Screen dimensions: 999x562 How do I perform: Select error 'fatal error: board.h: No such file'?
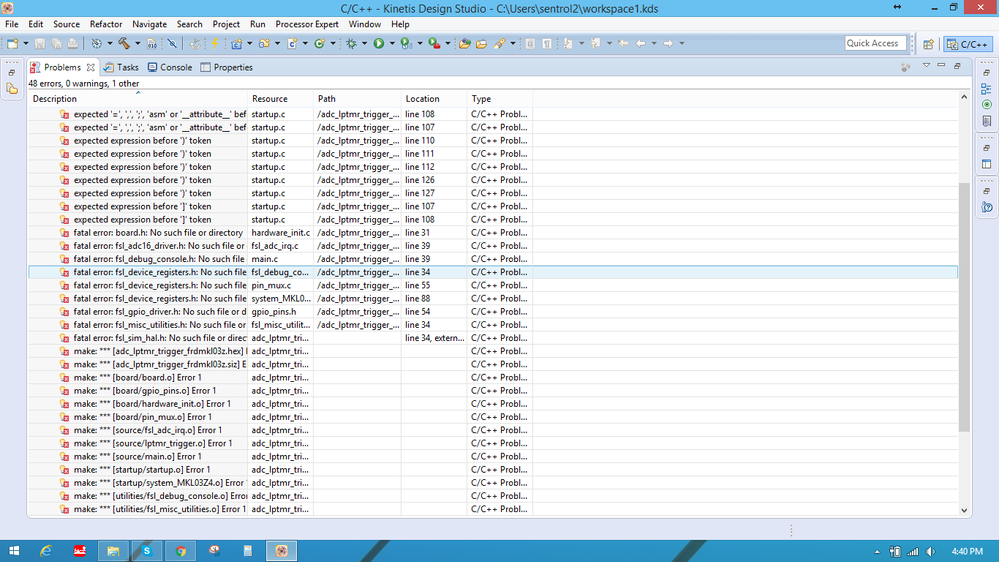492,233
